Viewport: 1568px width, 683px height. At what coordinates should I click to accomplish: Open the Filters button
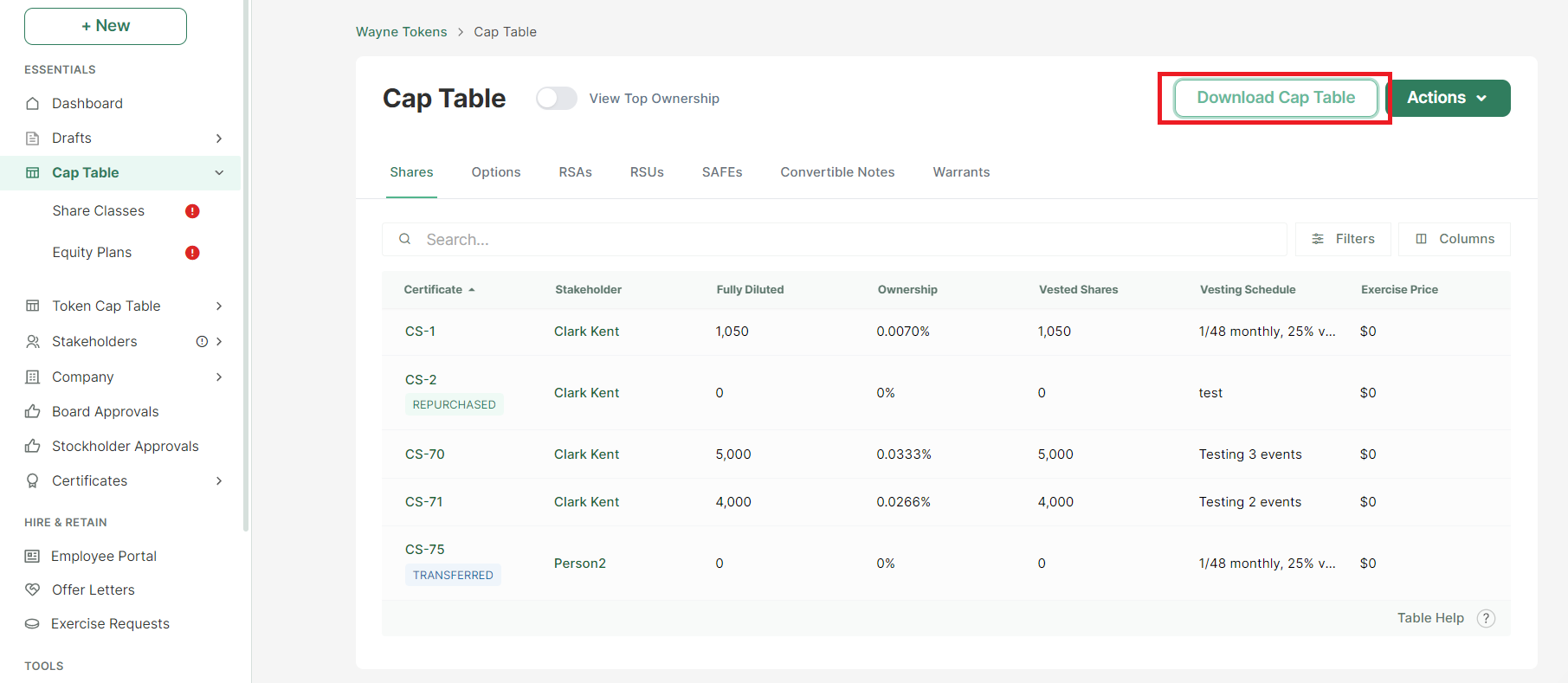pyautogui.click(x=1343, y=239)
